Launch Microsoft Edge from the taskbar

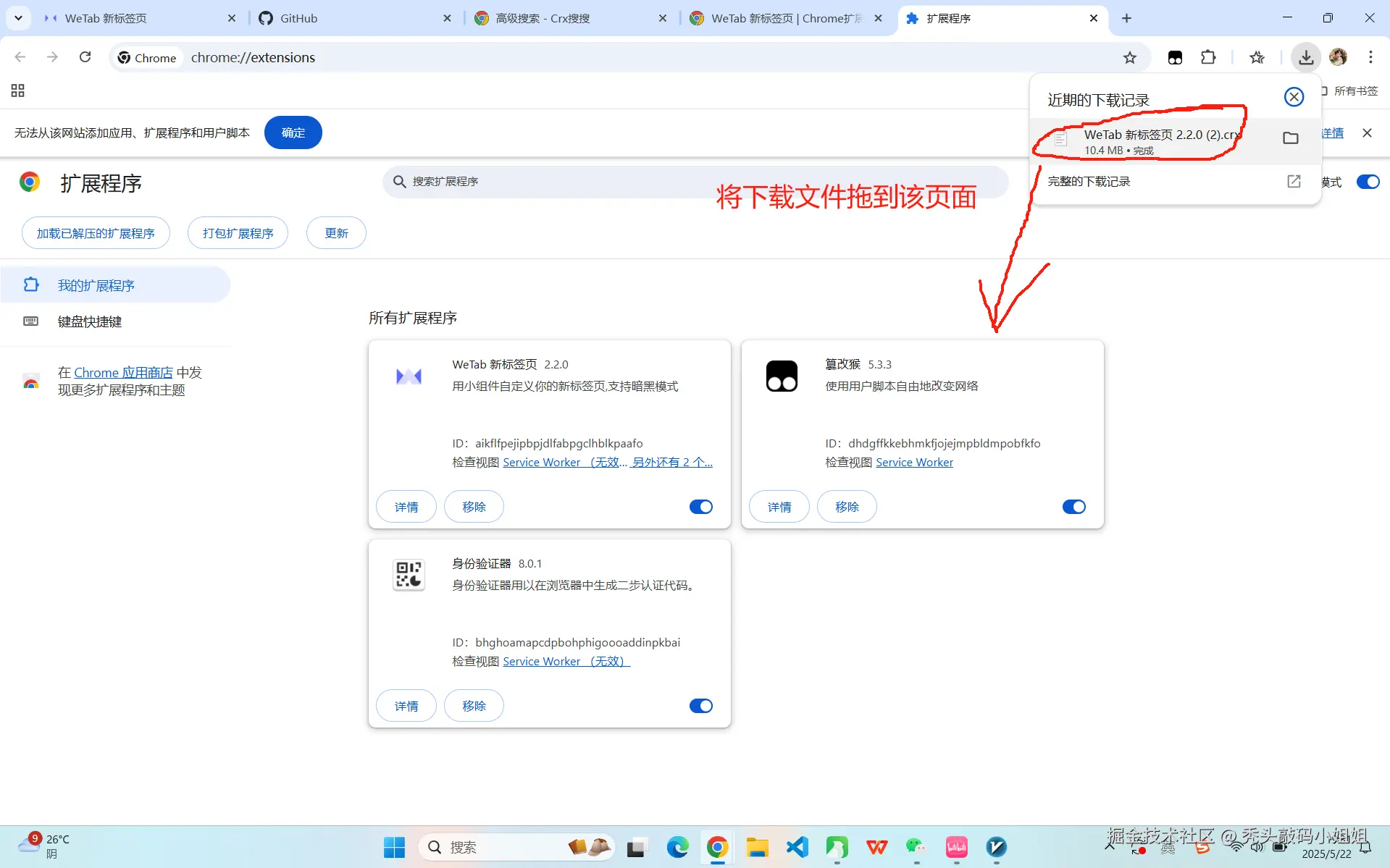(677, 847)
